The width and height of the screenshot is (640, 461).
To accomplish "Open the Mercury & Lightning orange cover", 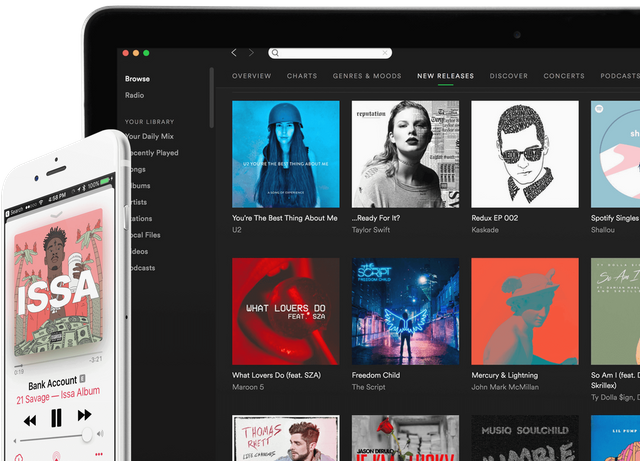I will (x=525, y=311).
